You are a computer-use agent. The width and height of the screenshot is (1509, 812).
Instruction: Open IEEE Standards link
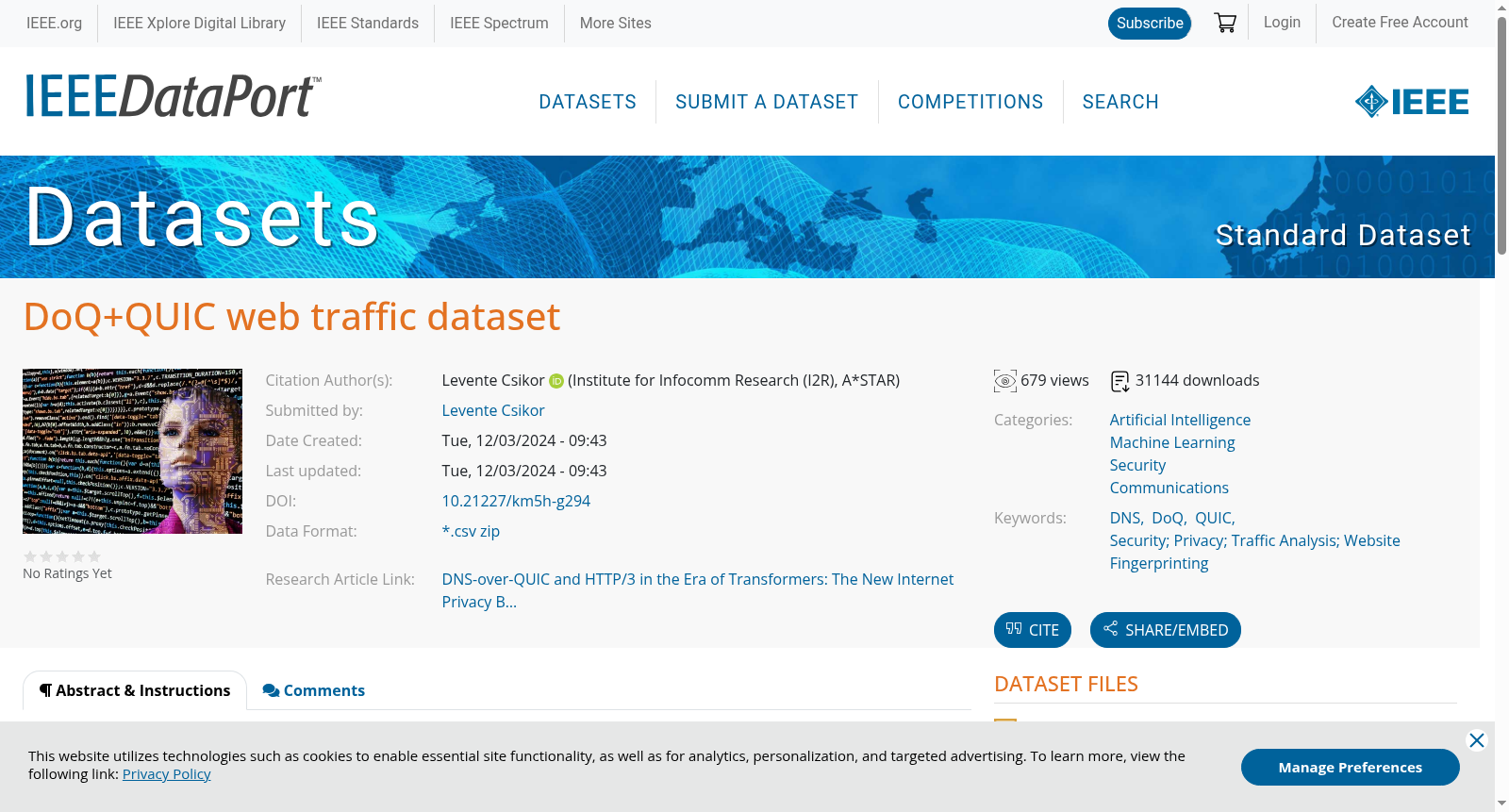pyautogui.click(x=368, y=24)
